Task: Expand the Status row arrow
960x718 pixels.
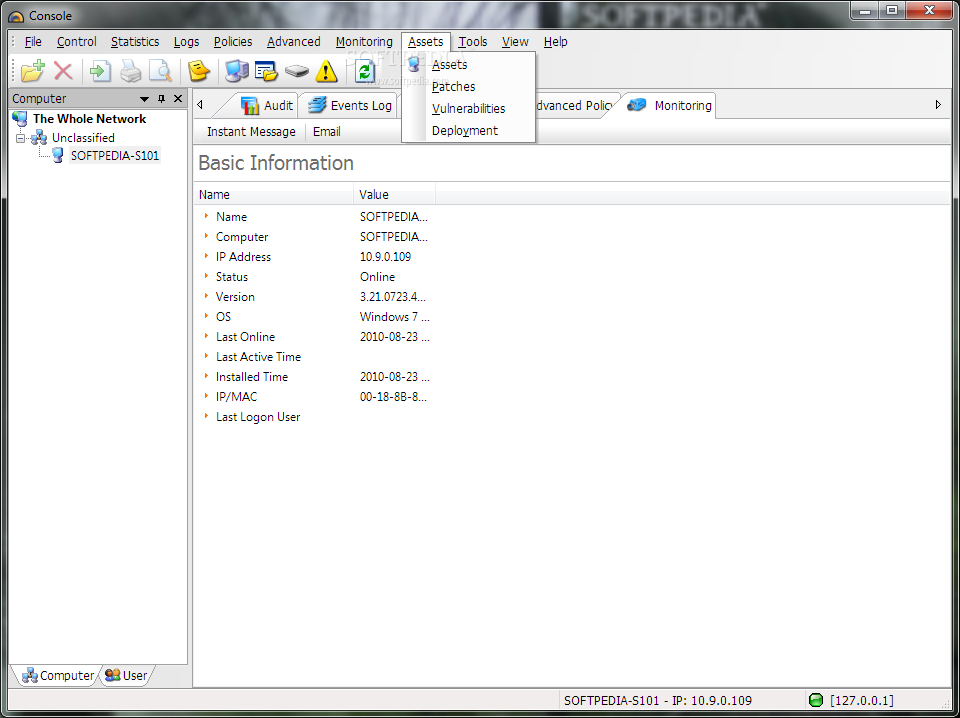Action: point(207,276)
